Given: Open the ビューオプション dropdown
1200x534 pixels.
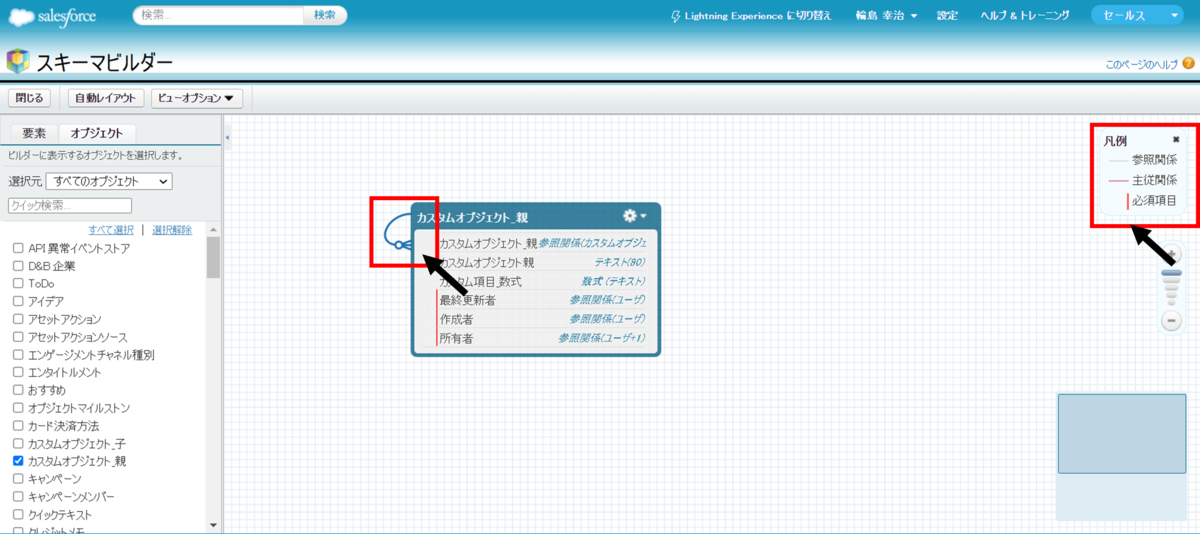Looking at the screenshot, I should [197, 98].
